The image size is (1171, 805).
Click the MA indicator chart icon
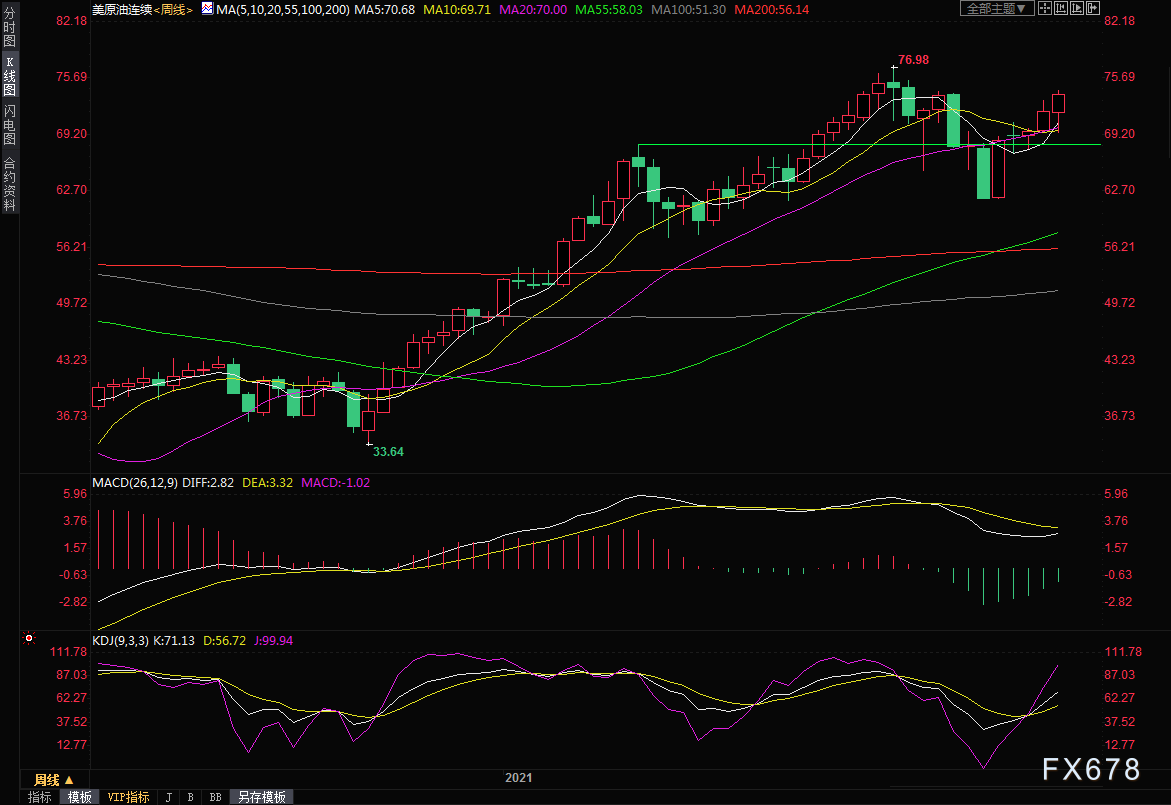206,9
